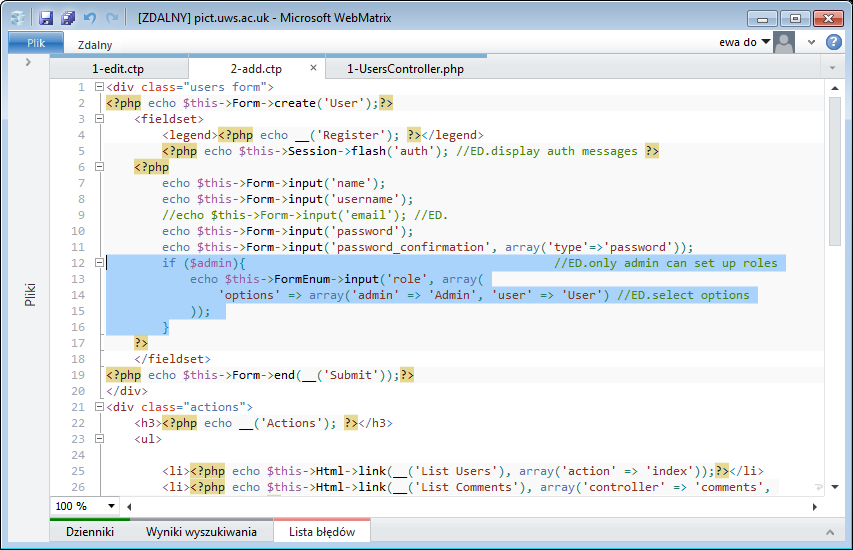Expand the Pliki side panel arrow
Viewport: 853px width, 550px height.
pyautogui.click(x=28, y=62)
